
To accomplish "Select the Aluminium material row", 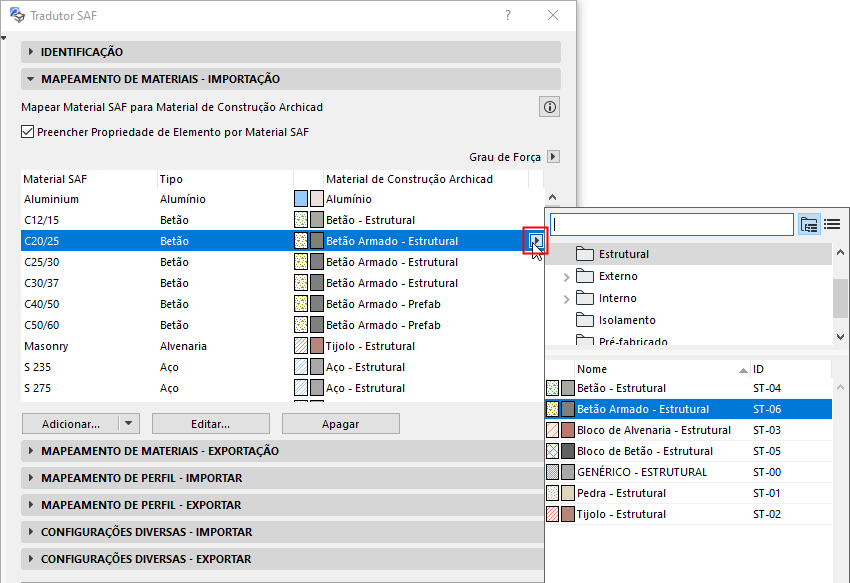I will [x=282, y=199].
